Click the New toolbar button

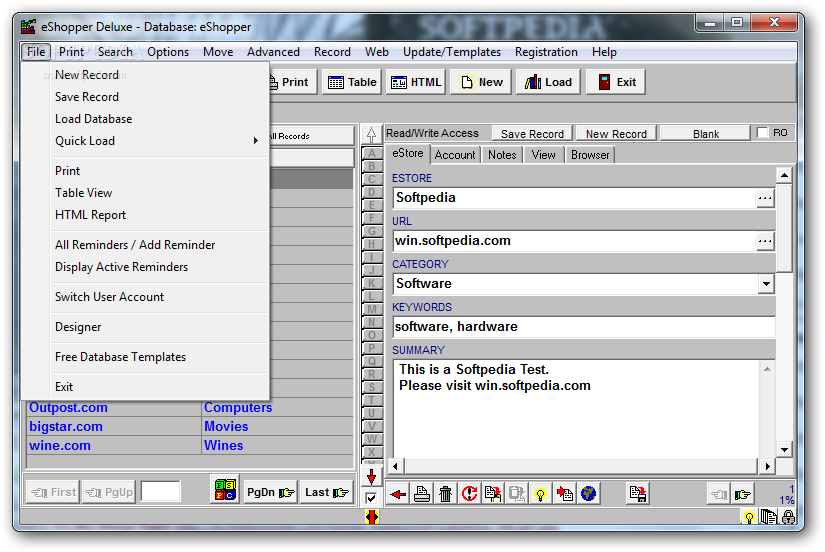pyautogui.click(x=481, y=82)
